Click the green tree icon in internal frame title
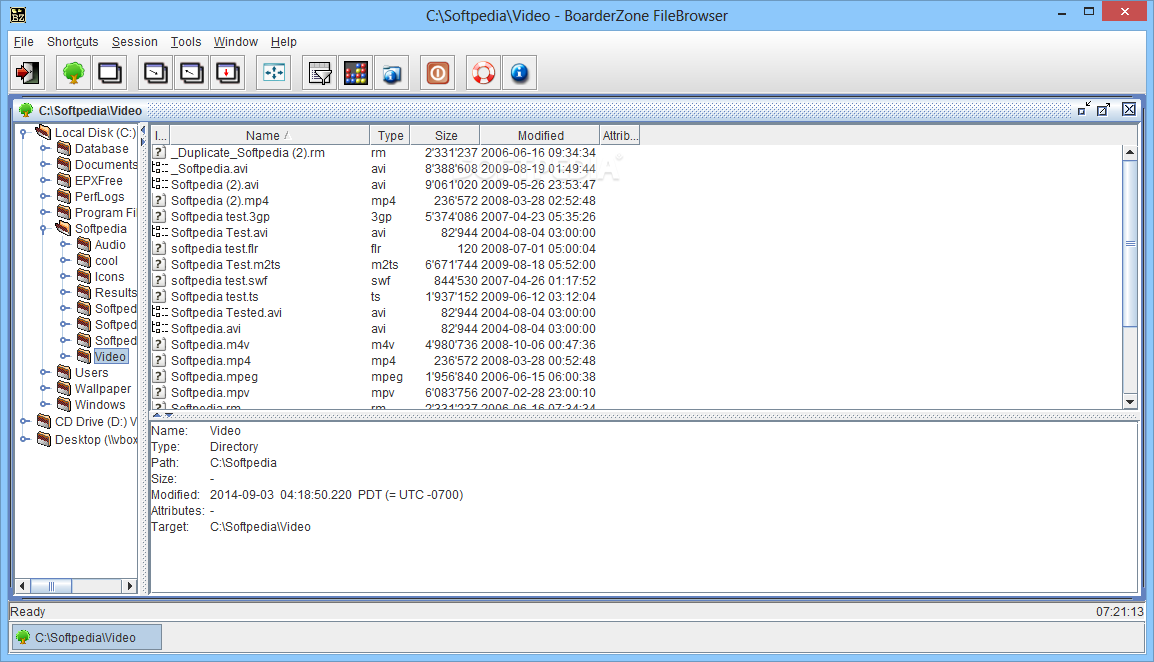 pyautogui.click(x=26, y=110)
